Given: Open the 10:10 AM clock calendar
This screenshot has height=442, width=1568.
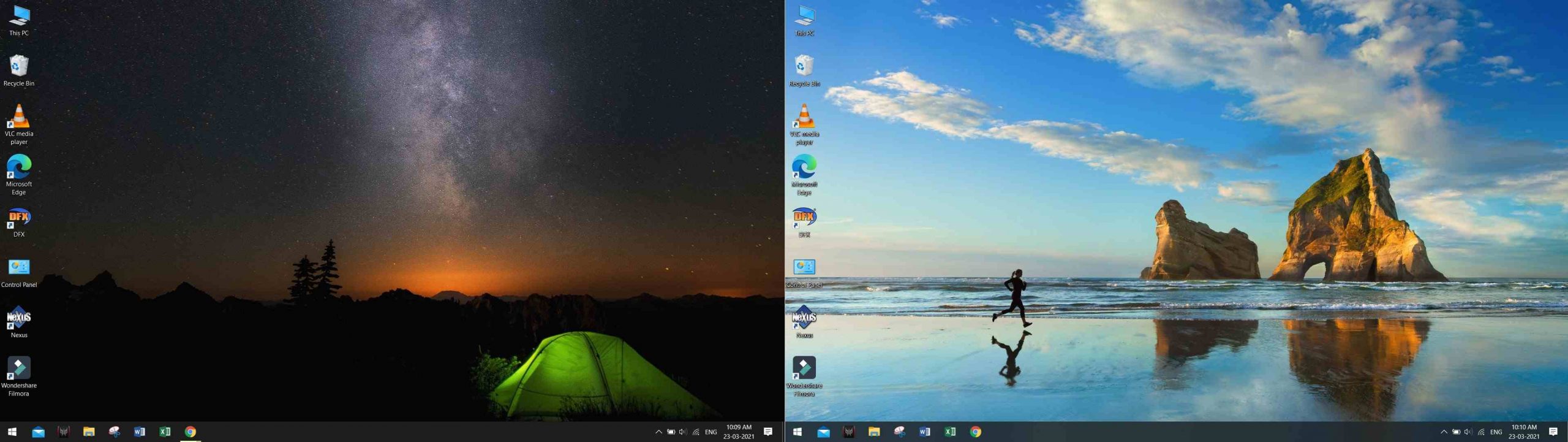Looking at the screenshot, I should (x=1524, y=432).
